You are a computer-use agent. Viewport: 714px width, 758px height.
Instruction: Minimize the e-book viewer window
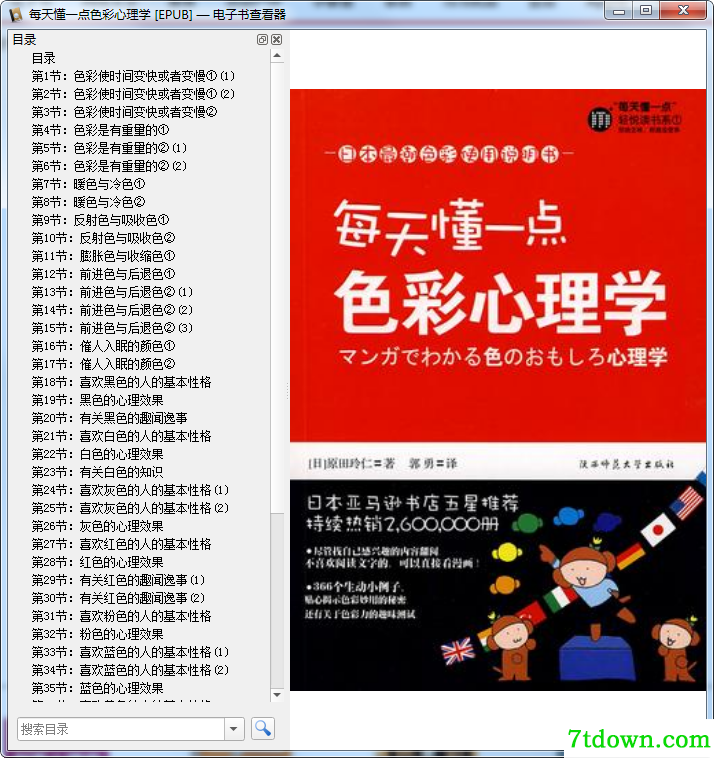[x=619, y=11]
